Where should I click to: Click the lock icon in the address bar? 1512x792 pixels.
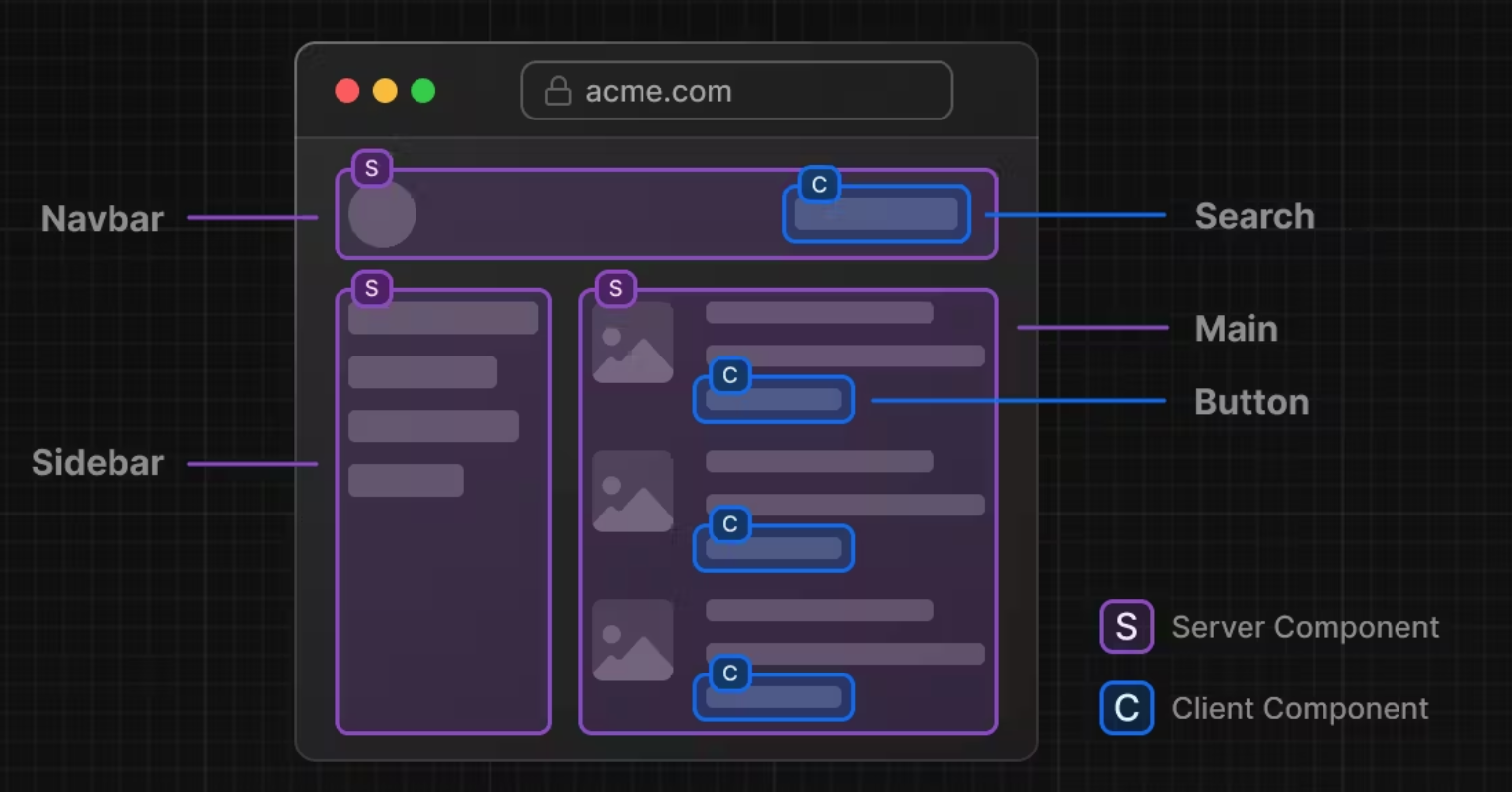[x=557, y=90]
